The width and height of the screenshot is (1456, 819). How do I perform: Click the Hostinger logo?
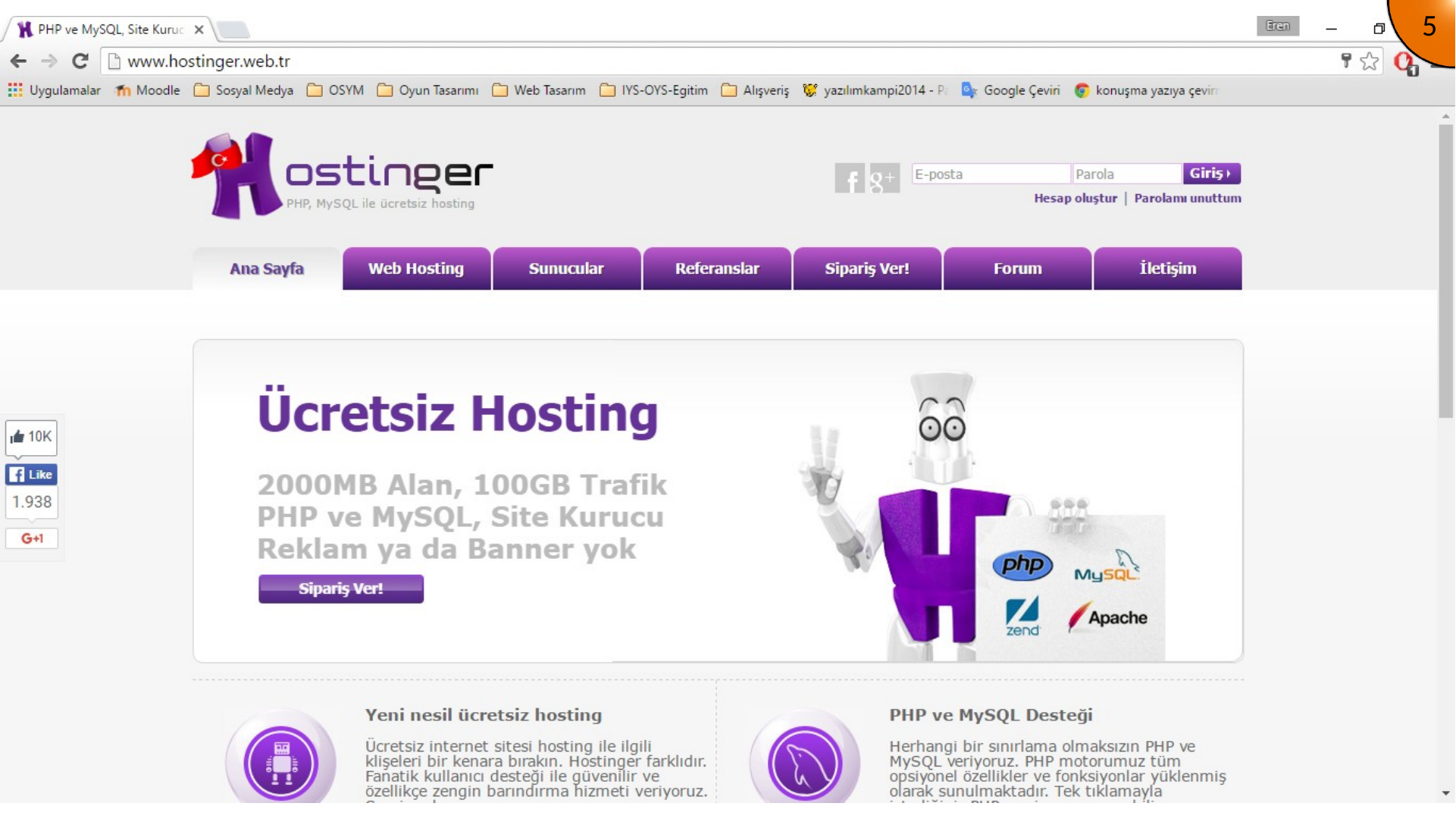pyautogui.click(x=342, y=176)
